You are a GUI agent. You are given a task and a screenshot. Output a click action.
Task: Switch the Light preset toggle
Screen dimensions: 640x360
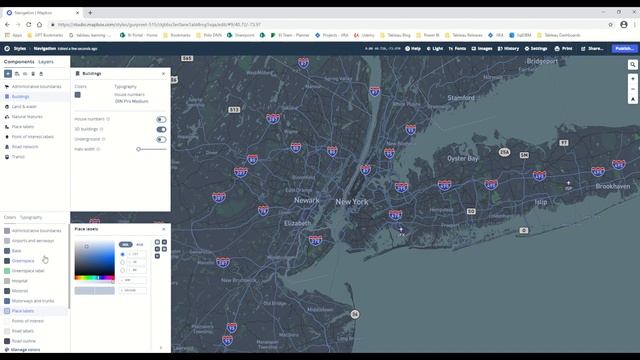point(435,49)
